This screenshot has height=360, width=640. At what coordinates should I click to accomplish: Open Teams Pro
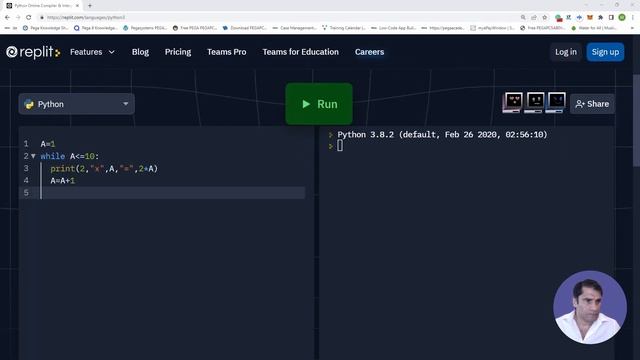[x=227, y=52]
